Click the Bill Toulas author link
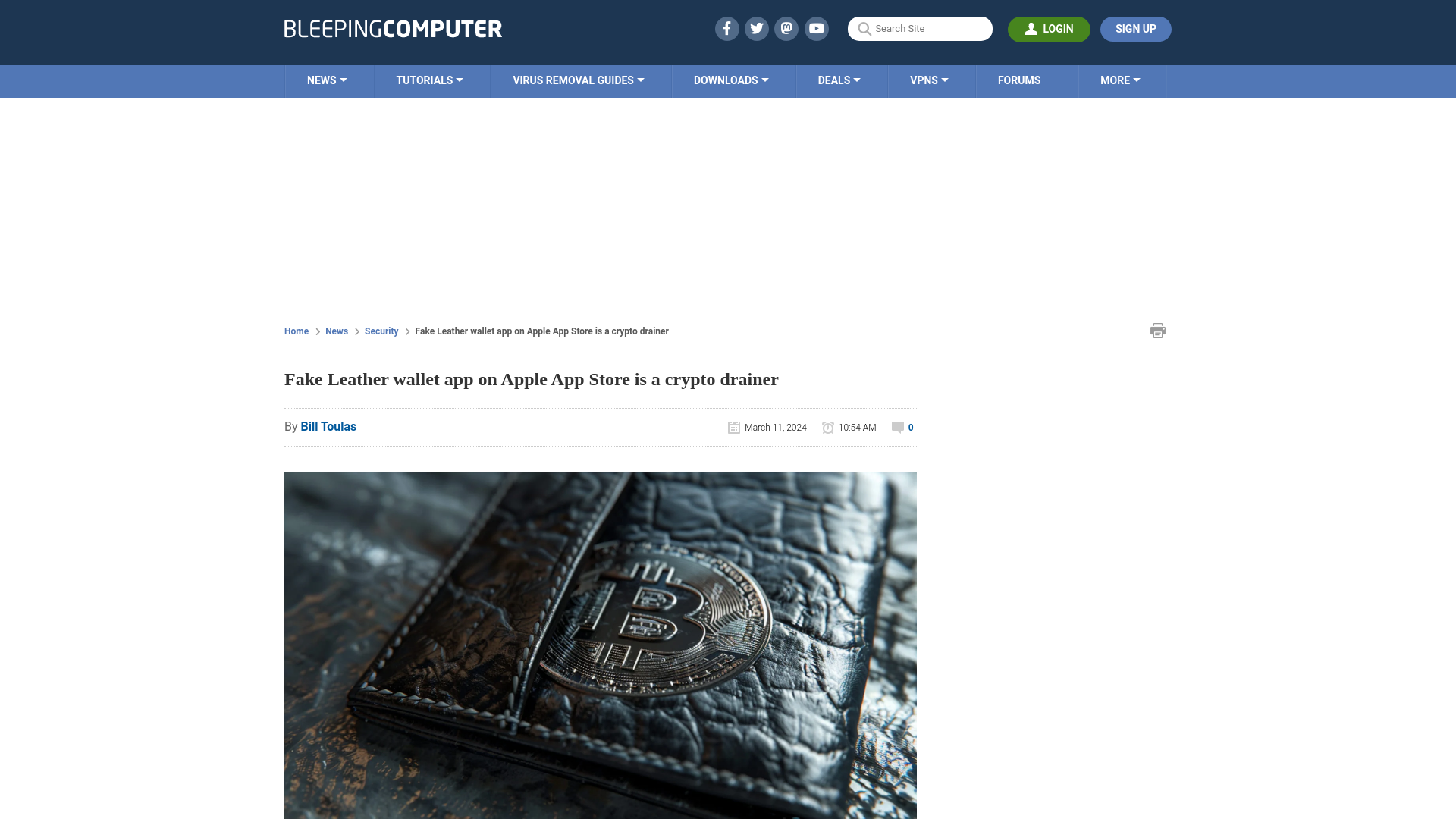 click(x=328, y=426)
